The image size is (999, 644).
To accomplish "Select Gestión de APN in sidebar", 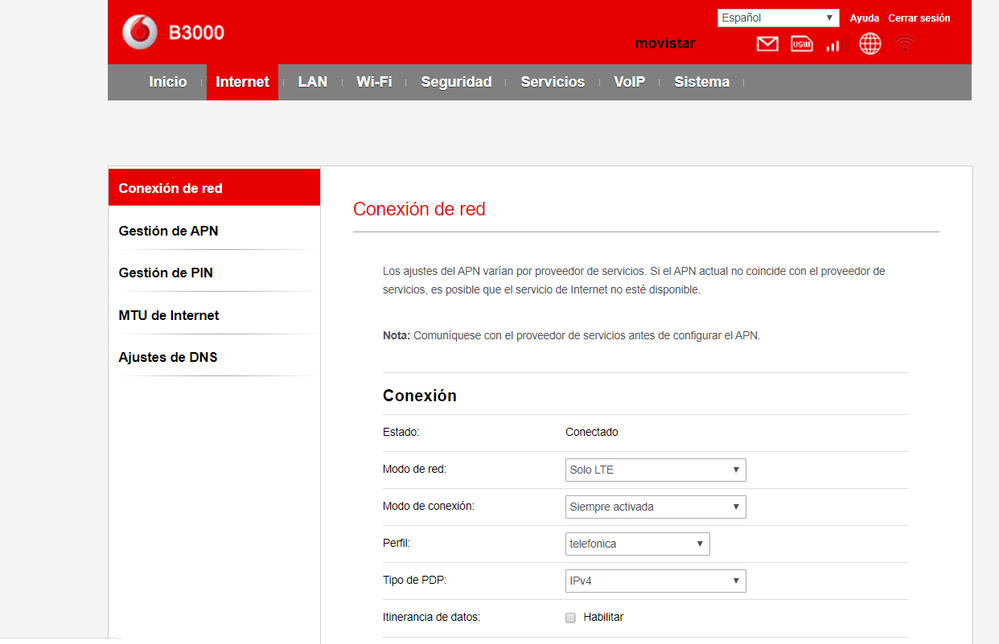I will tap(168, 231).
